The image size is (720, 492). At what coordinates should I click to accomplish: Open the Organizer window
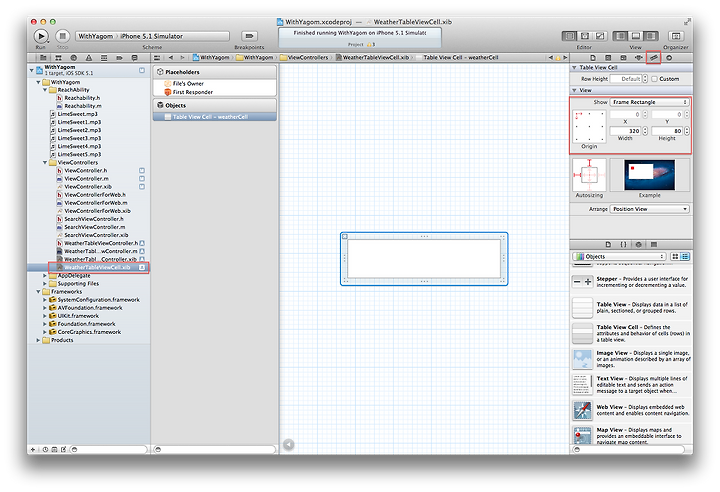pos(675,36)
